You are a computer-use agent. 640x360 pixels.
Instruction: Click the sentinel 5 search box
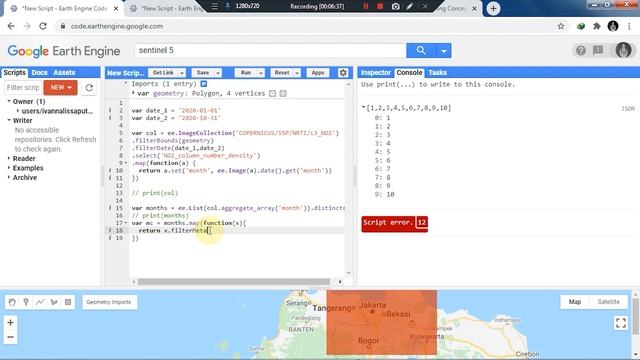tap(270, 51)
